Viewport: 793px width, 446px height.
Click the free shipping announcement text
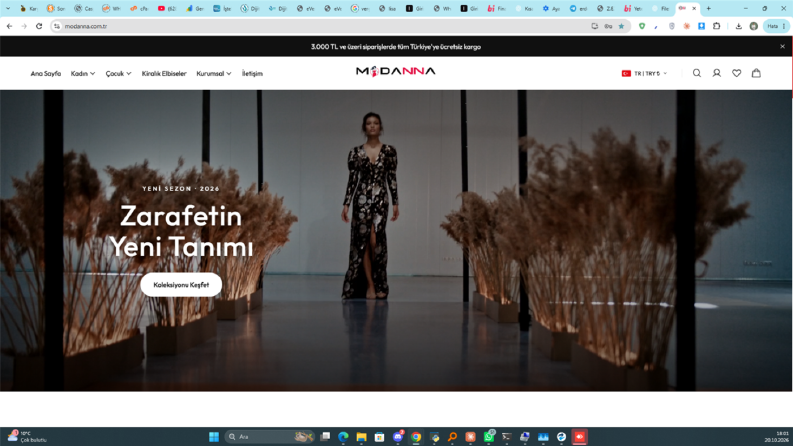tap(395, 47)
